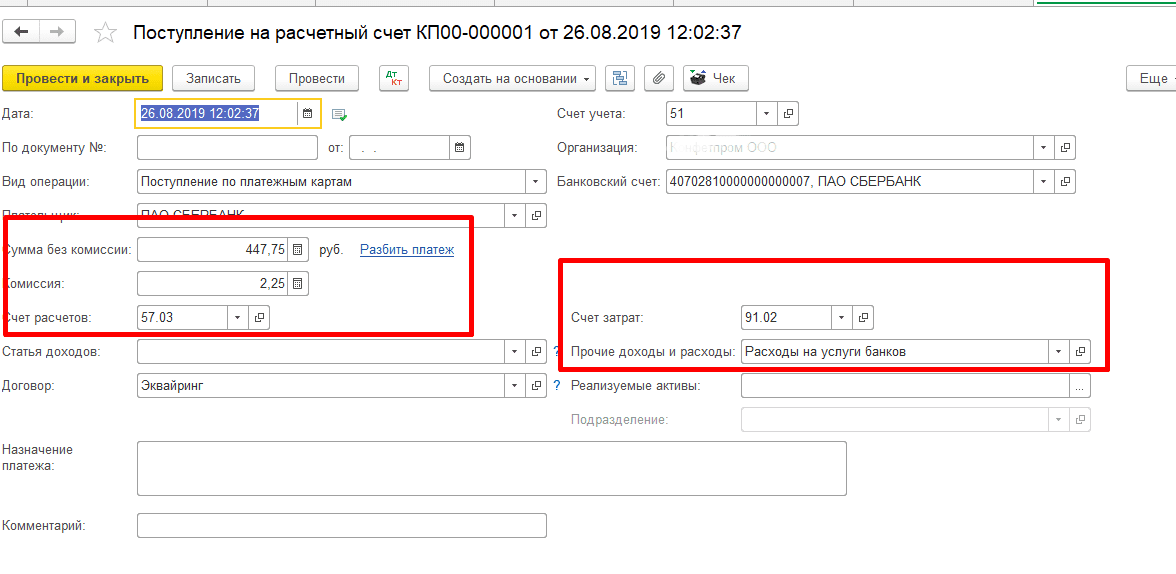1176x574 pixels.
Task: Go back with the left arrow button
Action: tap(22, 32)
